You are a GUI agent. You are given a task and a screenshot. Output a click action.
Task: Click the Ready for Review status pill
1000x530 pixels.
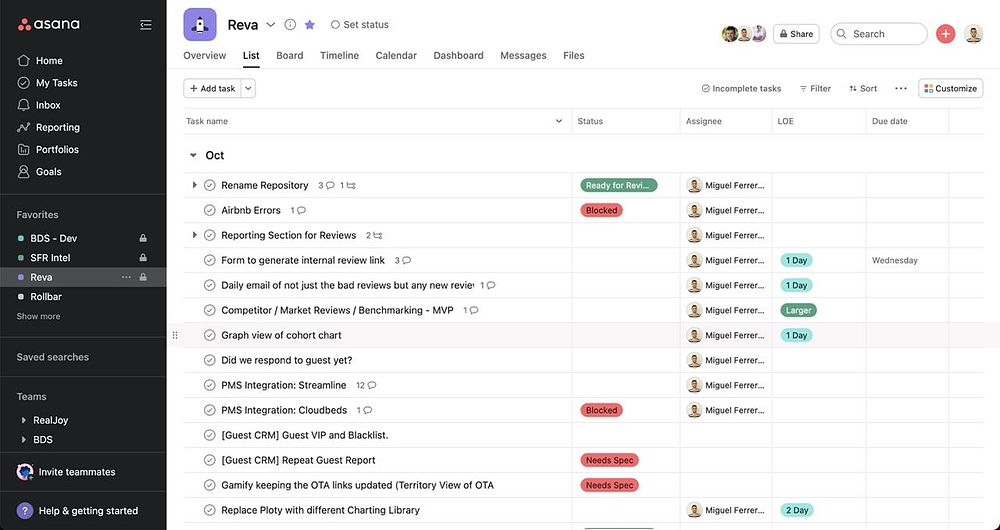coord(619,186)
